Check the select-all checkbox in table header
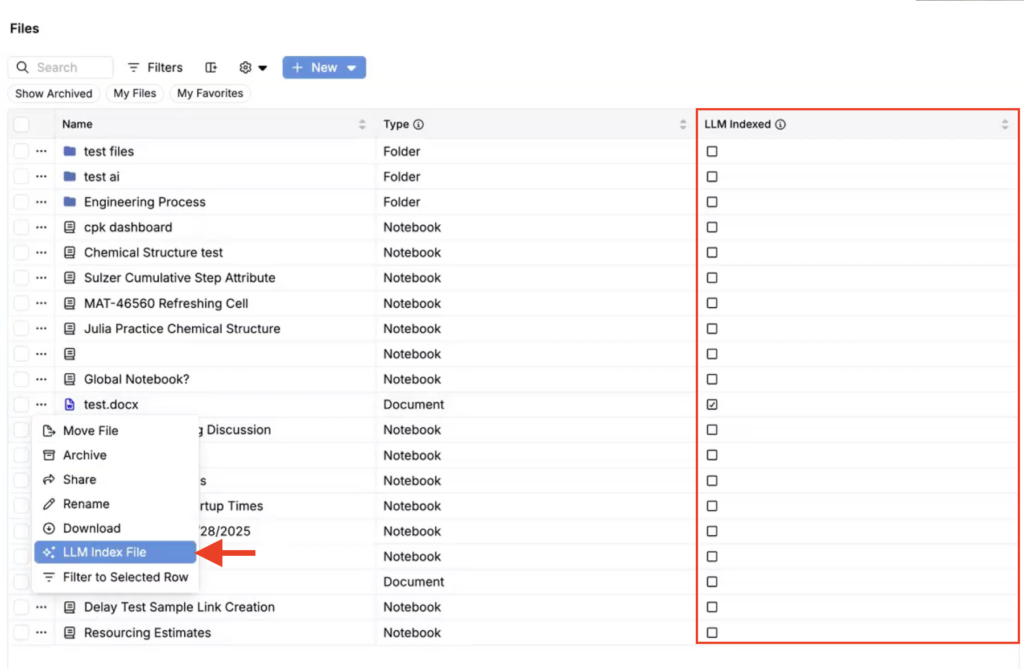The width and height of the screenshot is (1024, 669). tap(21, 124)
